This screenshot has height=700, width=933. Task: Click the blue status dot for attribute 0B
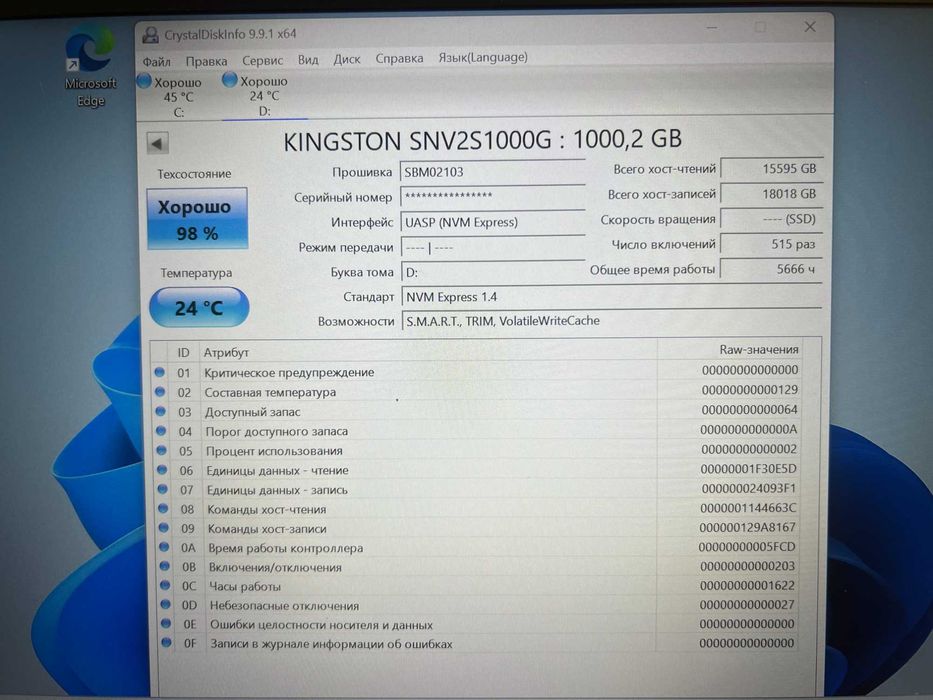tap(165, 567)
